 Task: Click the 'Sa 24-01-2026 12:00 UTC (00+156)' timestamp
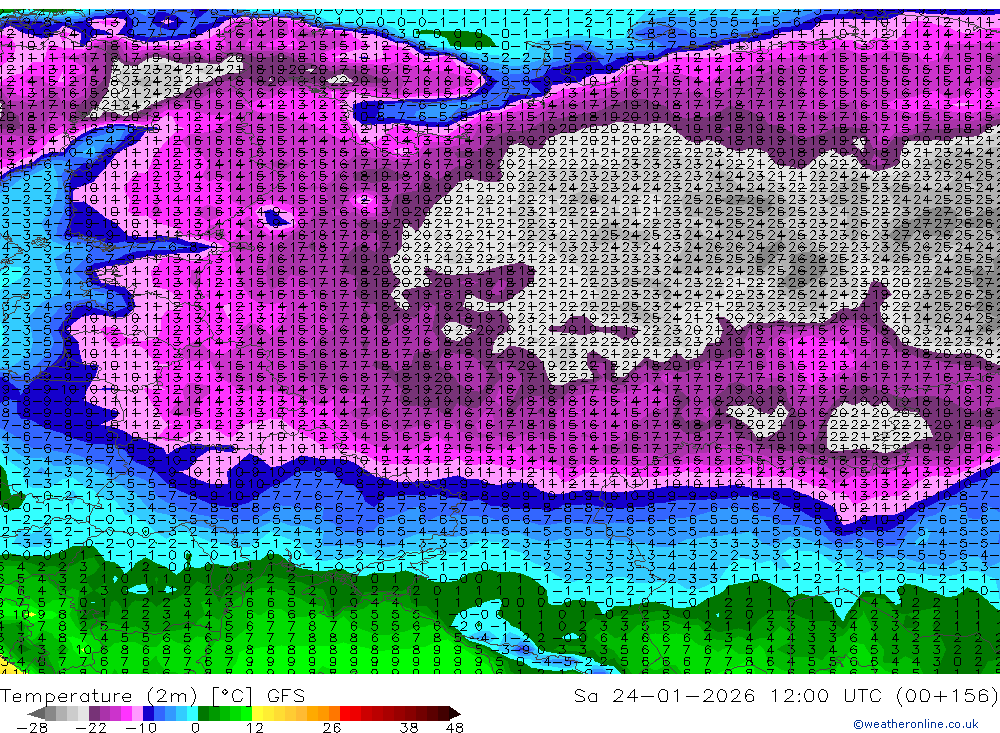pyautogui.click(x=785, y=695)
